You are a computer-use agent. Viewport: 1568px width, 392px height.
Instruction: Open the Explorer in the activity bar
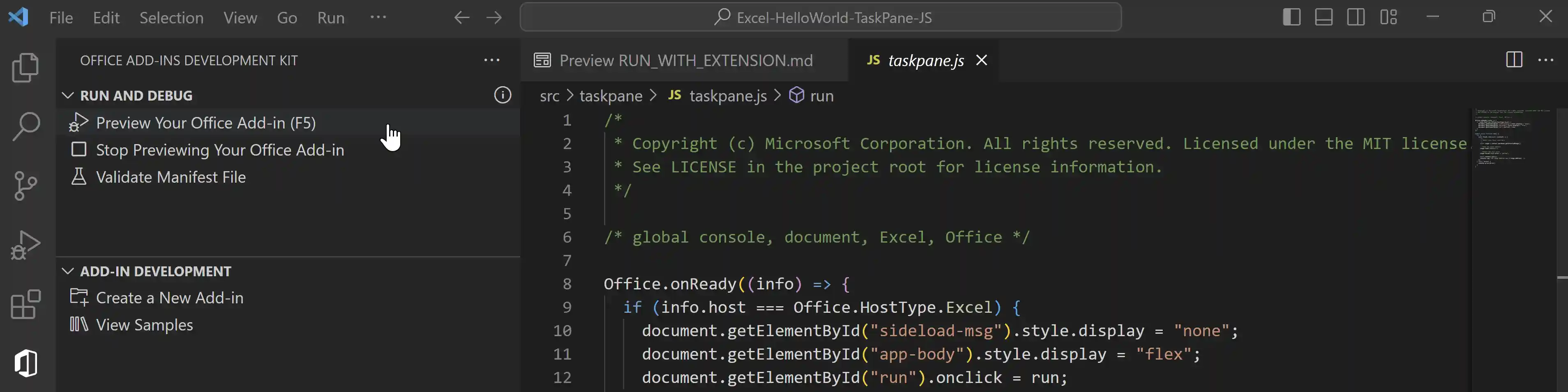(x=25, y=67)
